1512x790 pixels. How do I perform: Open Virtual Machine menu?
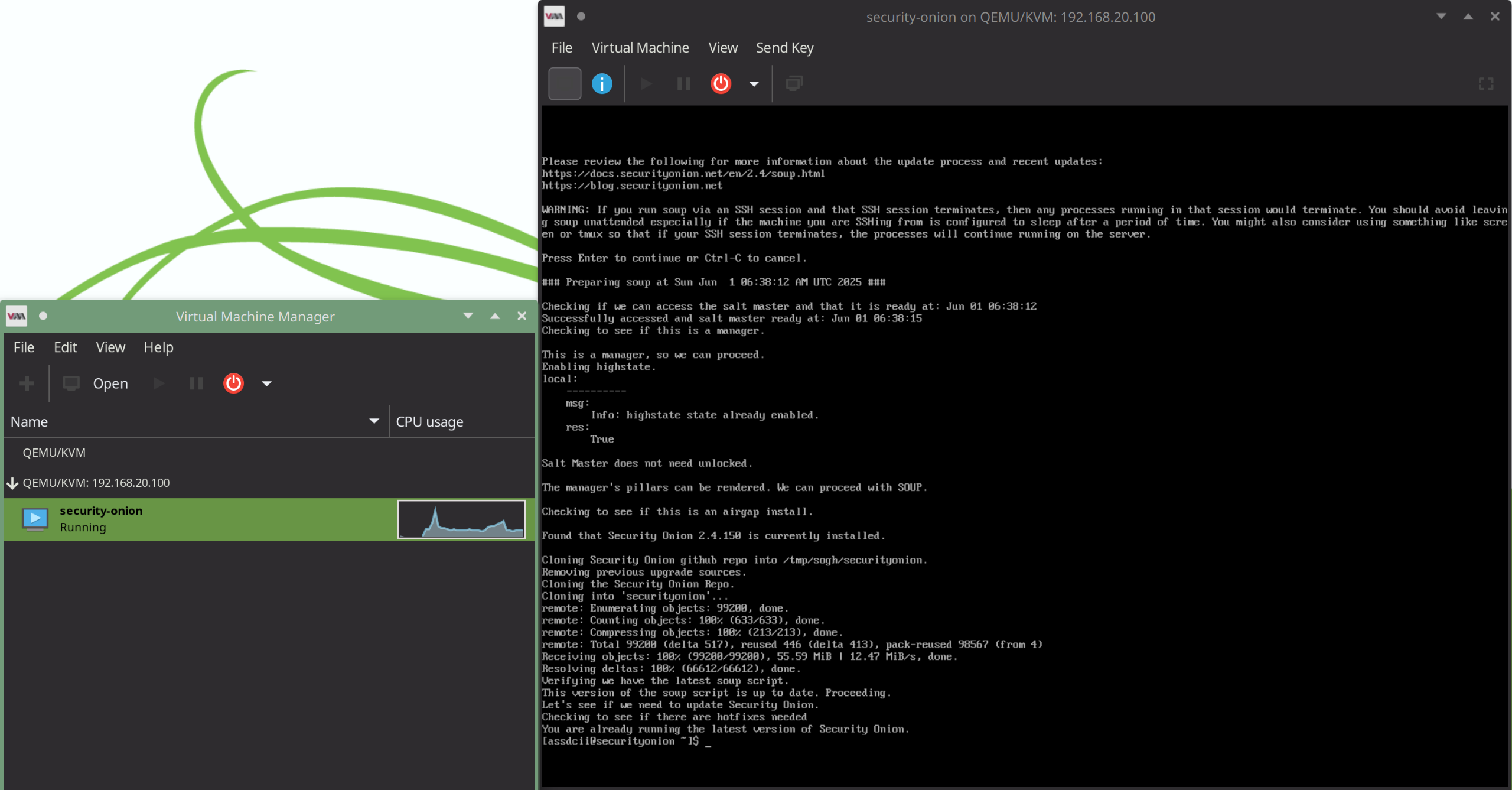click(x=640, y=48)
